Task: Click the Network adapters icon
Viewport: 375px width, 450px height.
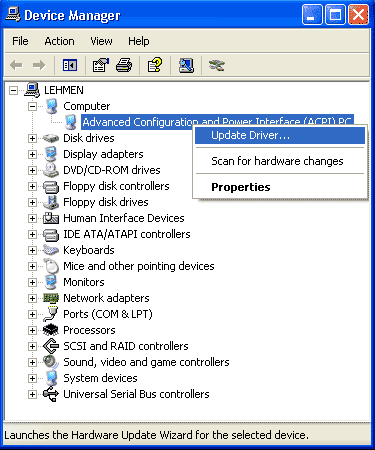Action: (x=51, y=298)
